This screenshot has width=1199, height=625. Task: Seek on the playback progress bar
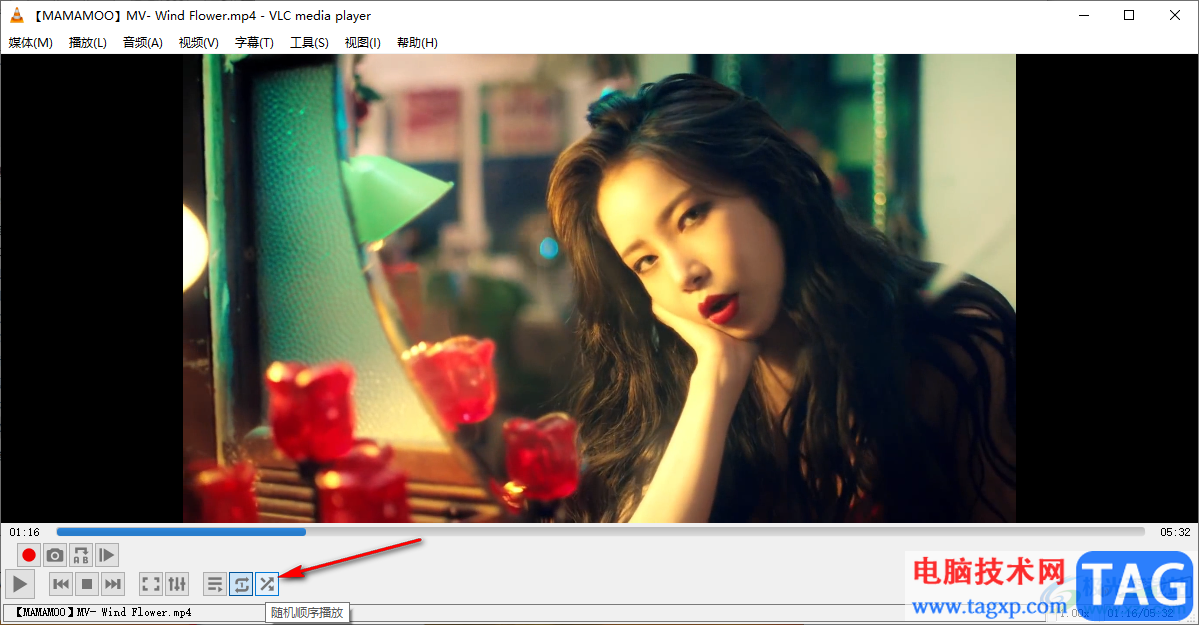600,532
